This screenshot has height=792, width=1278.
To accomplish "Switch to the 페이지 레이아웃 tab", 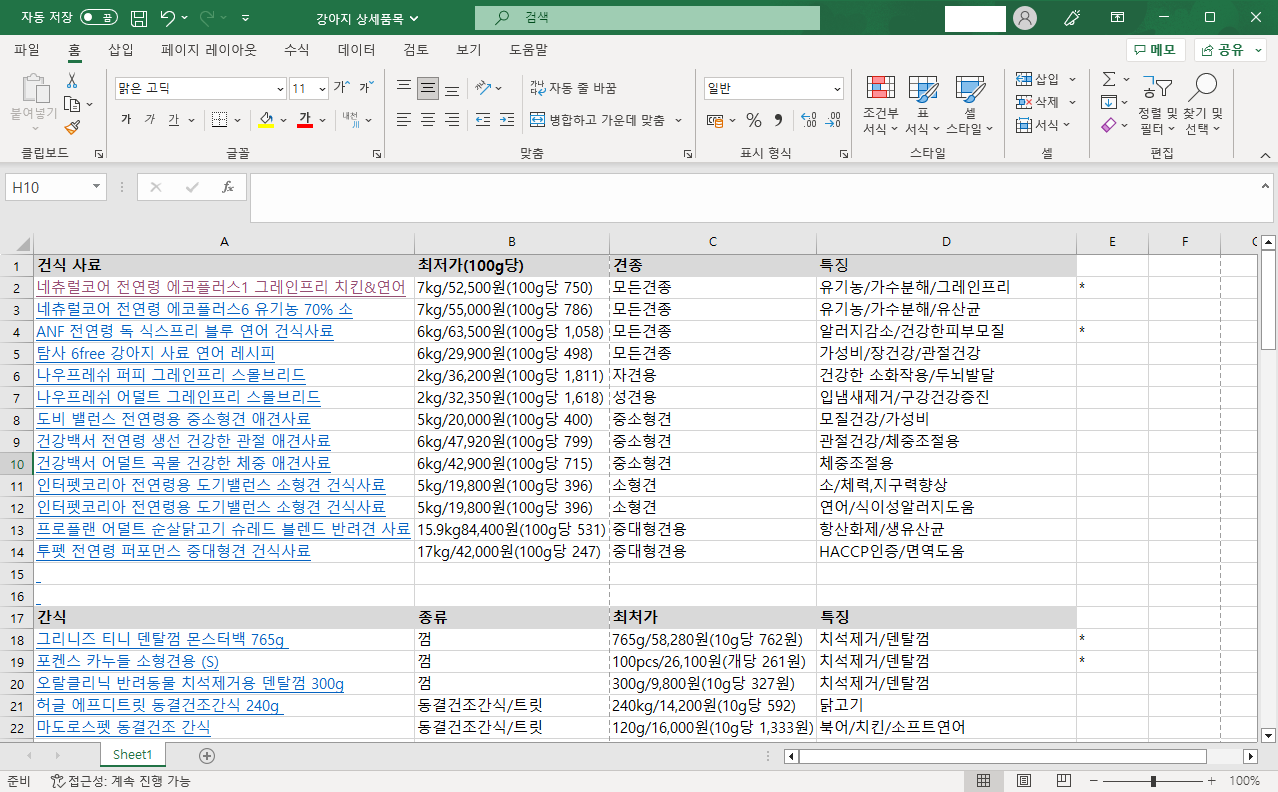I will coord(209,49).
